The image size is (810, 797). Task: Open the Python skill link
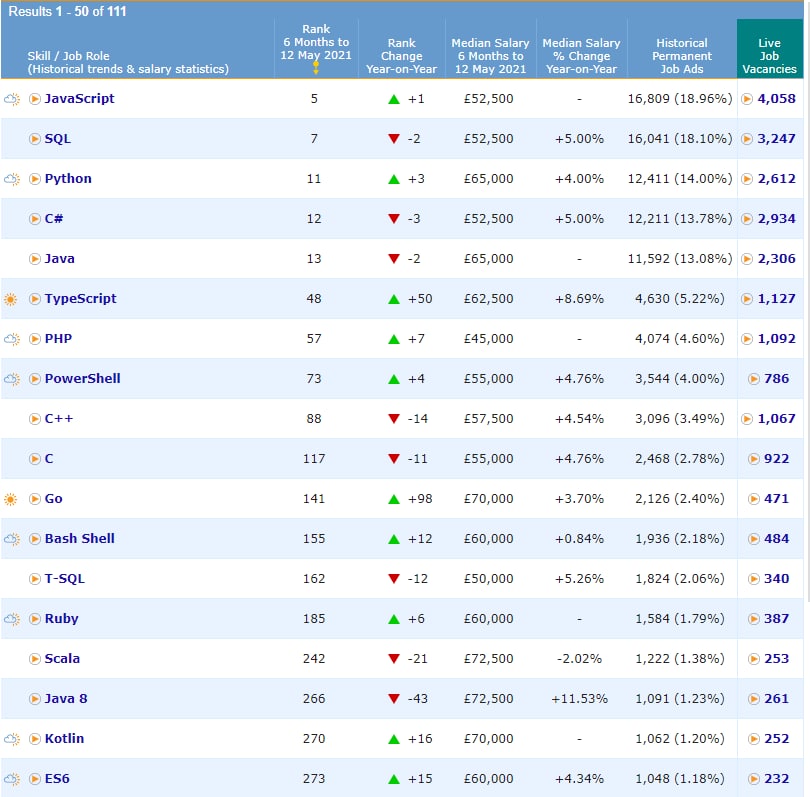pos(68,179)
